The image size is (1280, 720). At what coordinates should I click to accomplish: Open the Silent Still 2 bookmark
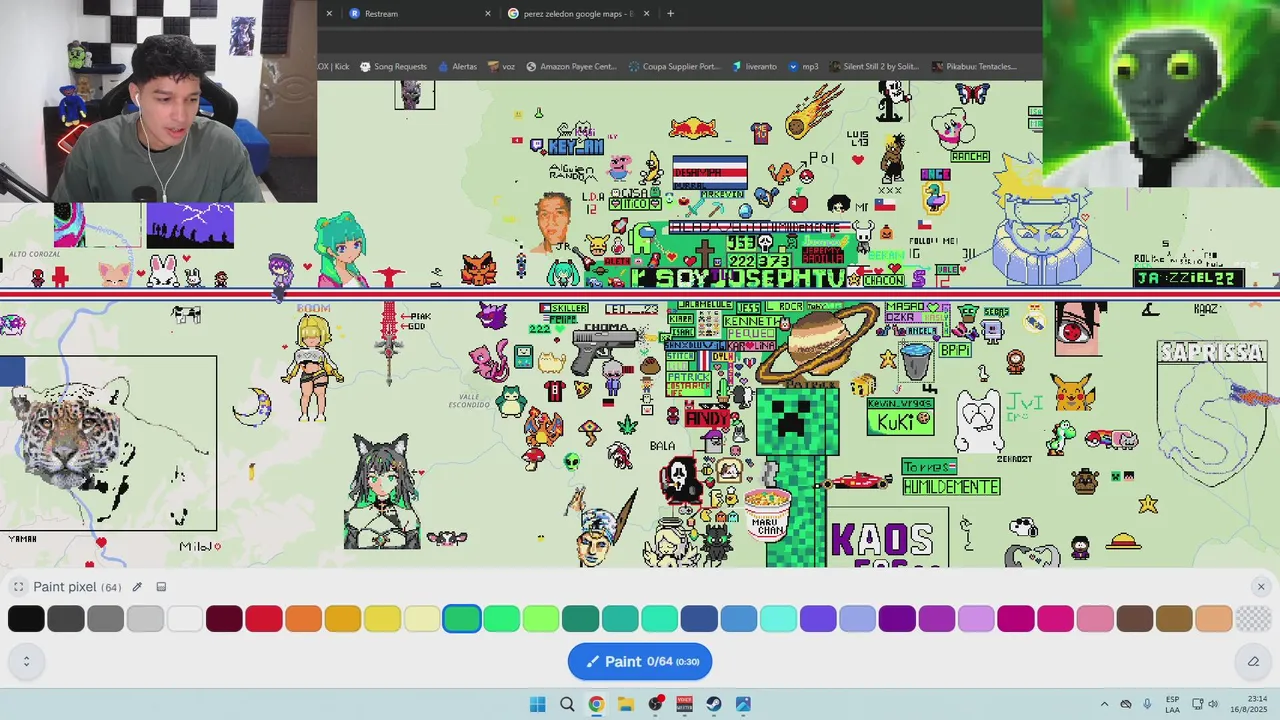coord(873,67)
